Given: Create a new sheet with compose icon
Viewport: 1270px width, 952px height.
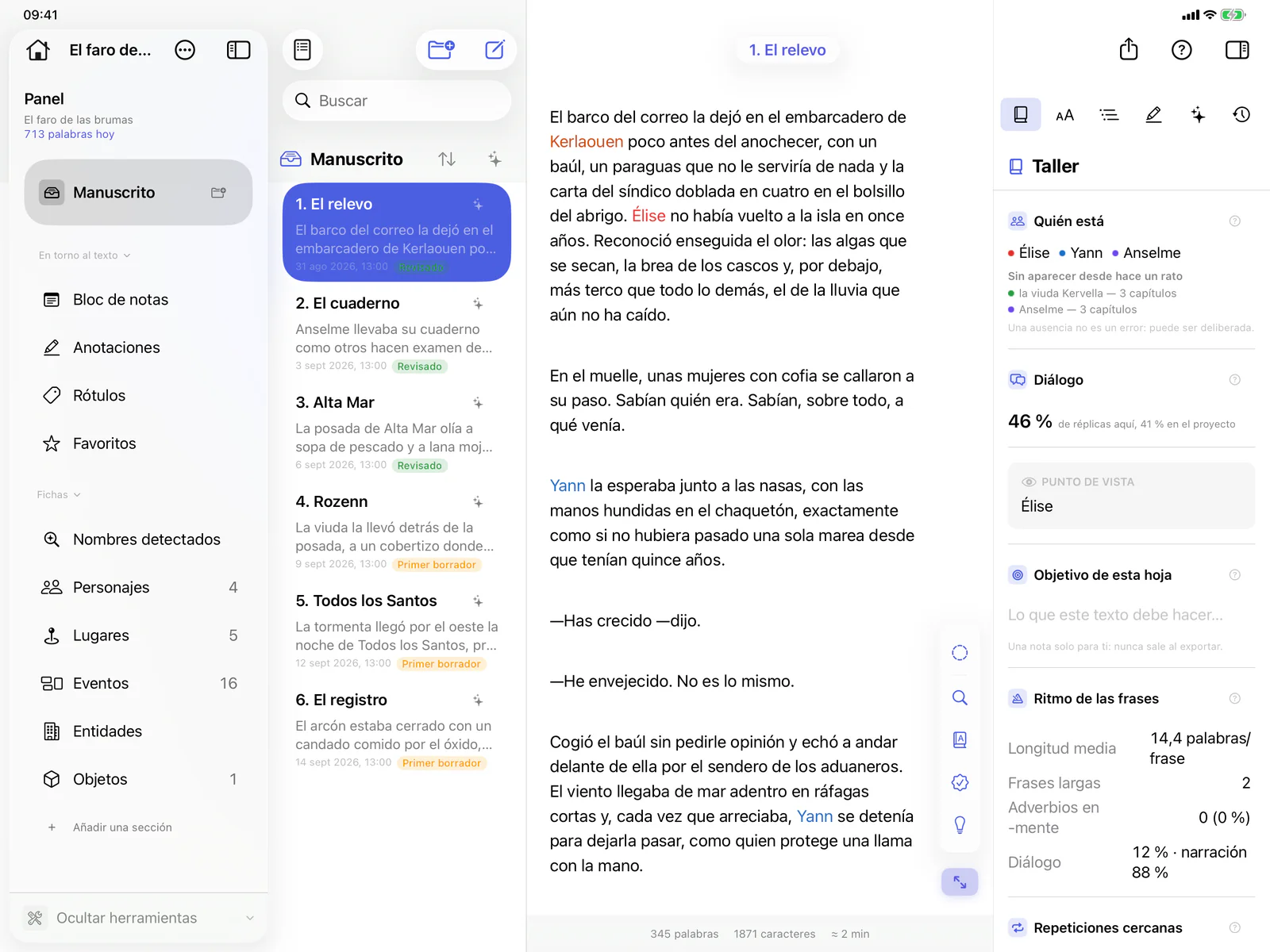Looking at the screenshot, I should click(495, 50).
